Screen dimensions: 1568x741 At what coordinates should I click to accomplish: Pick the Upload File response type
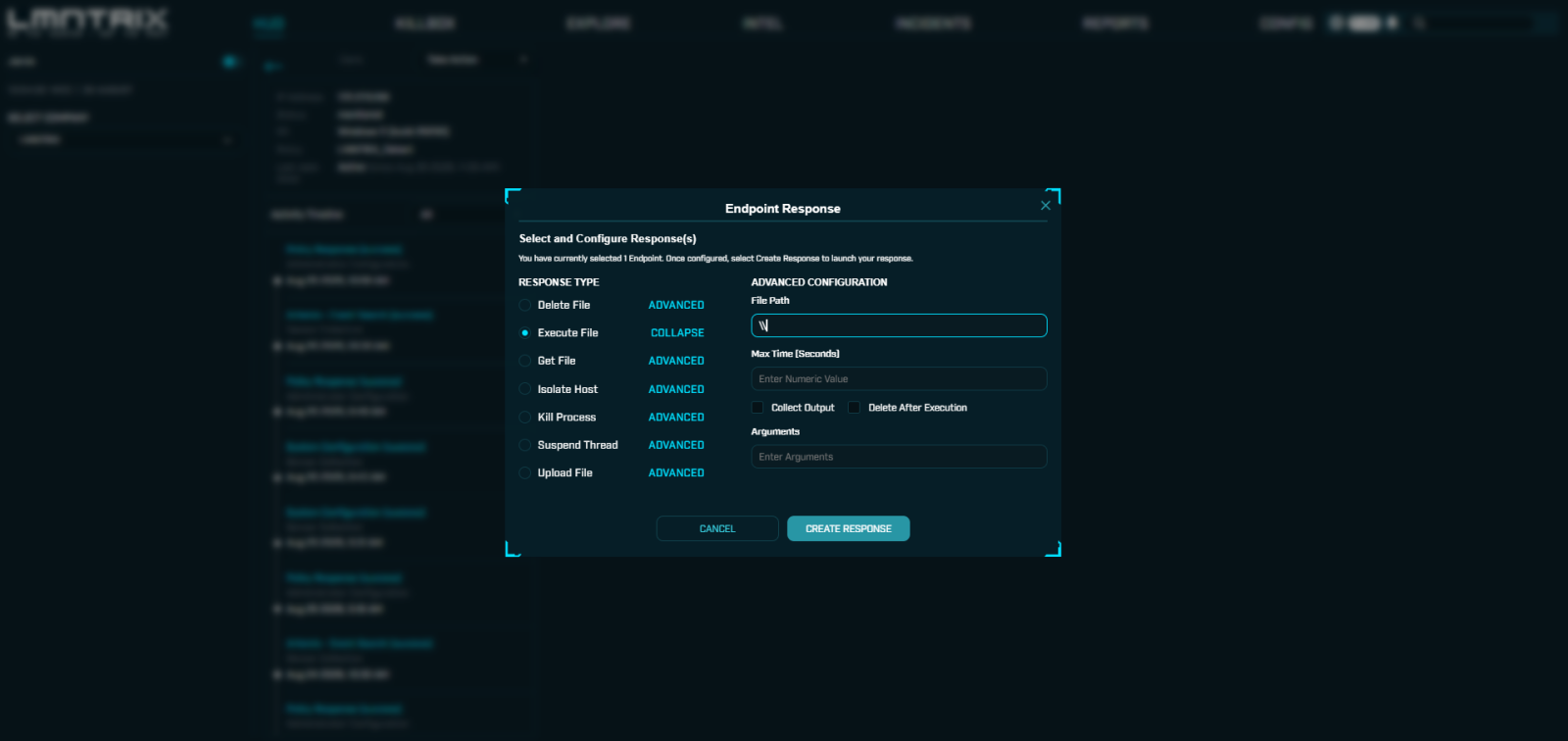click(x=525, y=473)
